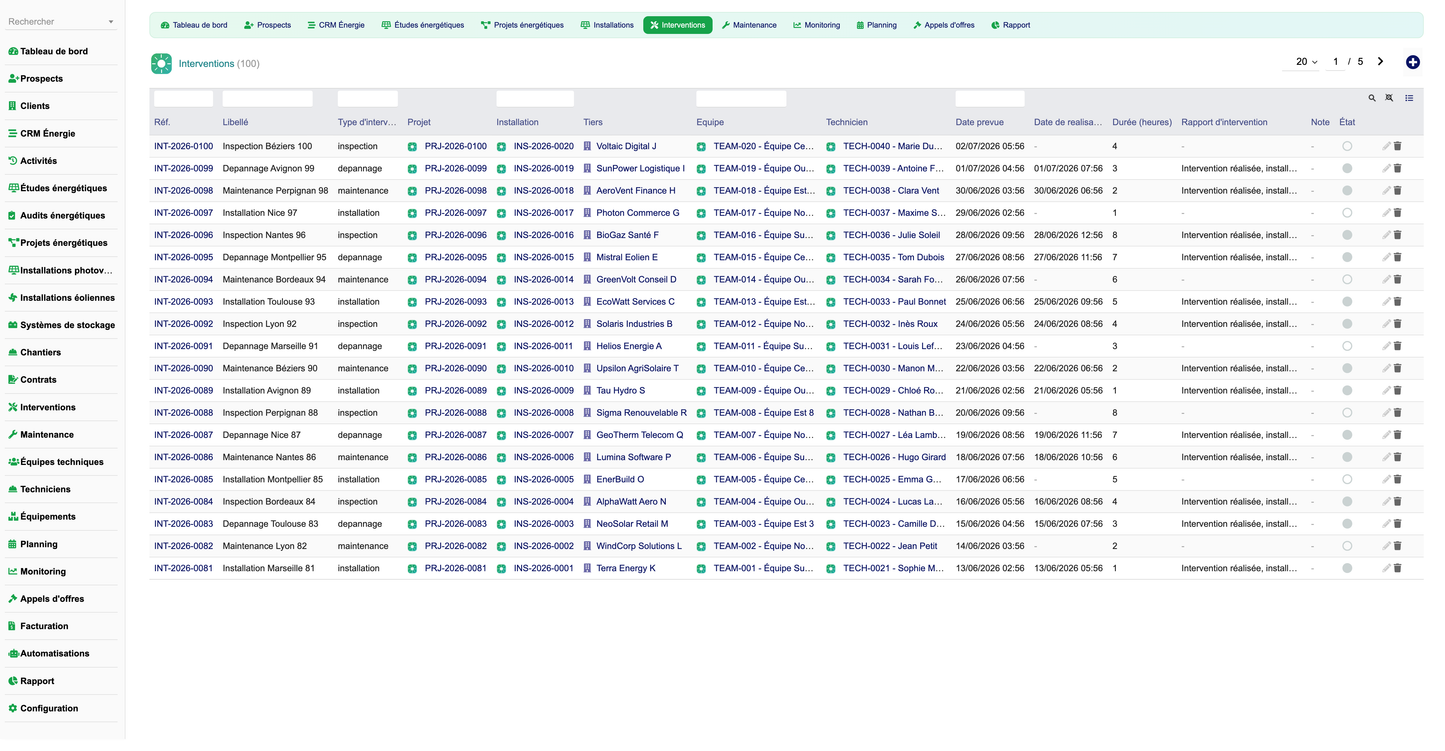Open Prospects in the sidebar menu
Viewport: 1445px width, 751px height.
tap(41, 79)
